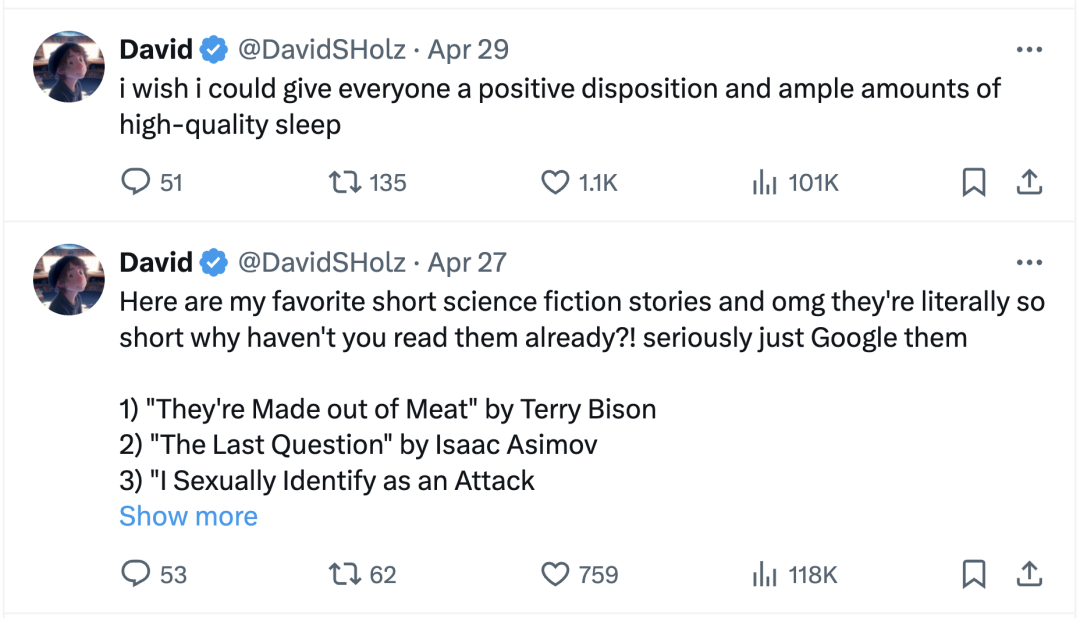Bookmark the science fiction stories tweet
The height and width of the screenshot is (618, 1080).
(x=974, y=574)
